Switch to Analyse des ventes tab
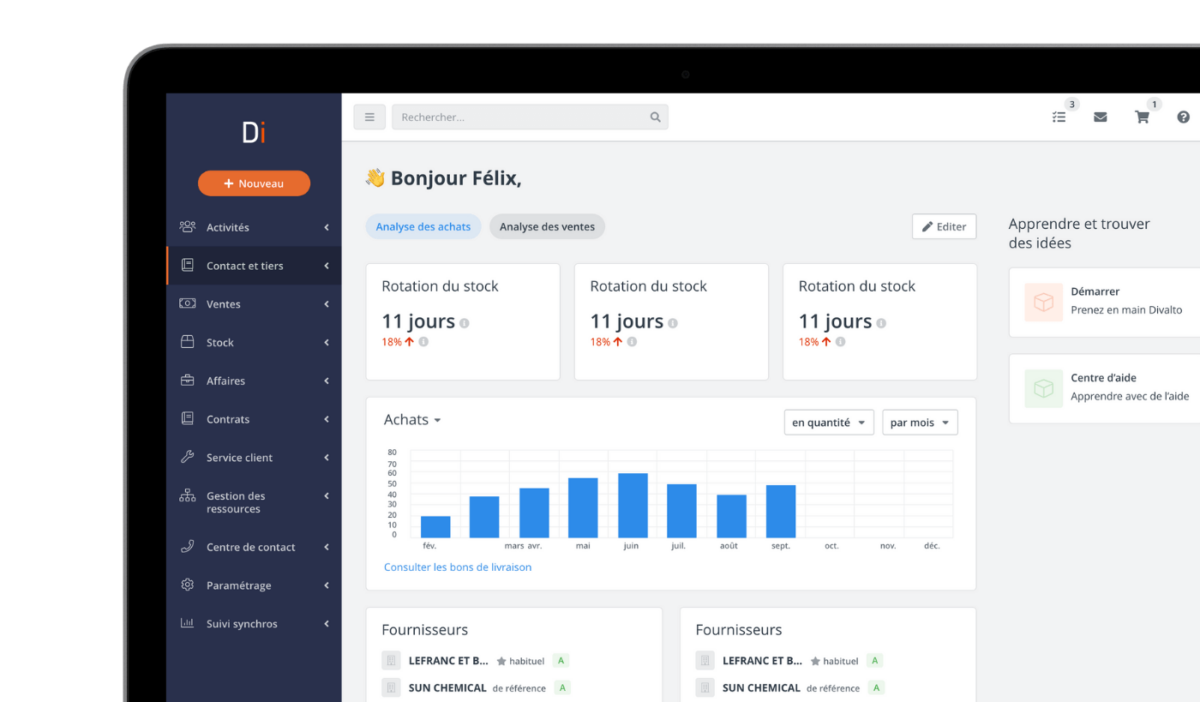The width and height of the screenshot is (1200, 702). [x=547, y=227]
